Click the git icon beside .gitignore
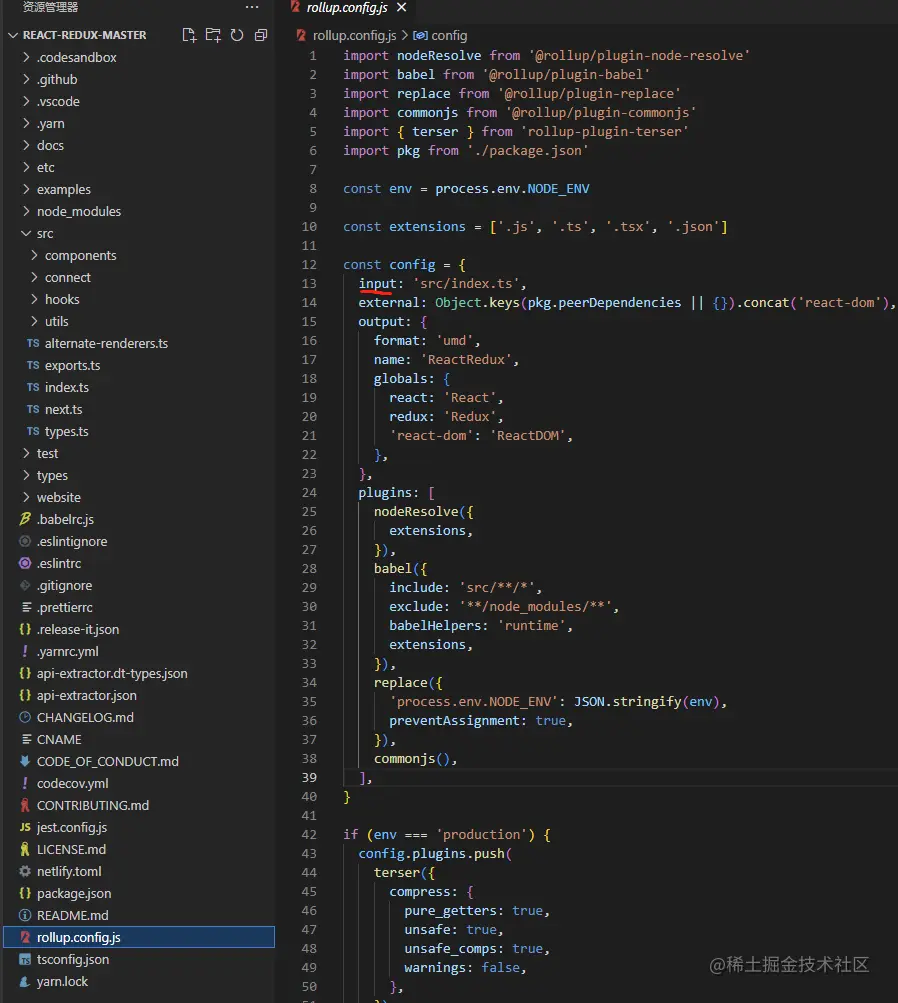Image resolution: width=898 pixels, height=1003 pixels. (25, 585)
